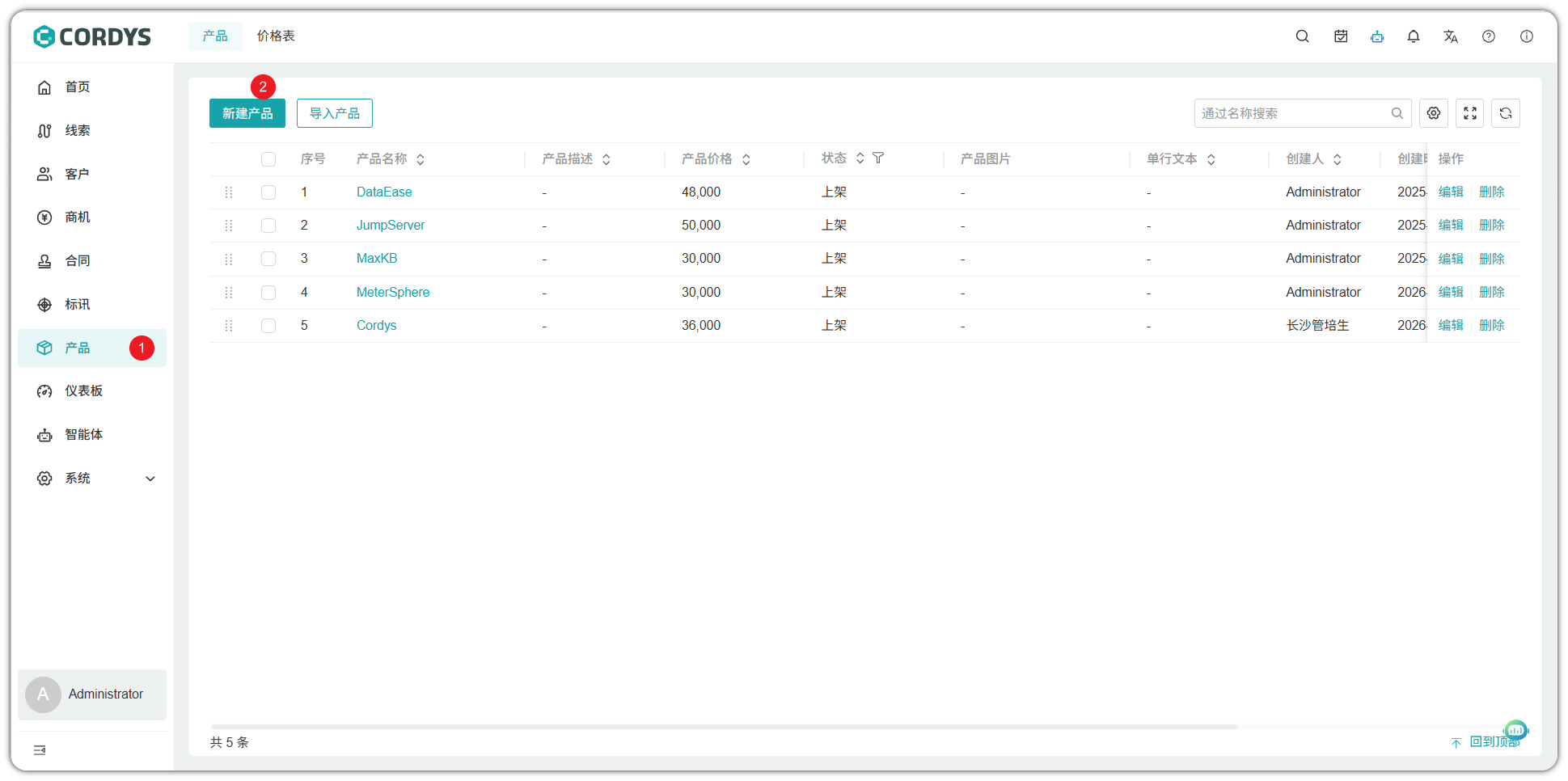This screenshot has width=1568, height=781.
Task: Select the DataEase row checkbox
Action: pos(268,192)
